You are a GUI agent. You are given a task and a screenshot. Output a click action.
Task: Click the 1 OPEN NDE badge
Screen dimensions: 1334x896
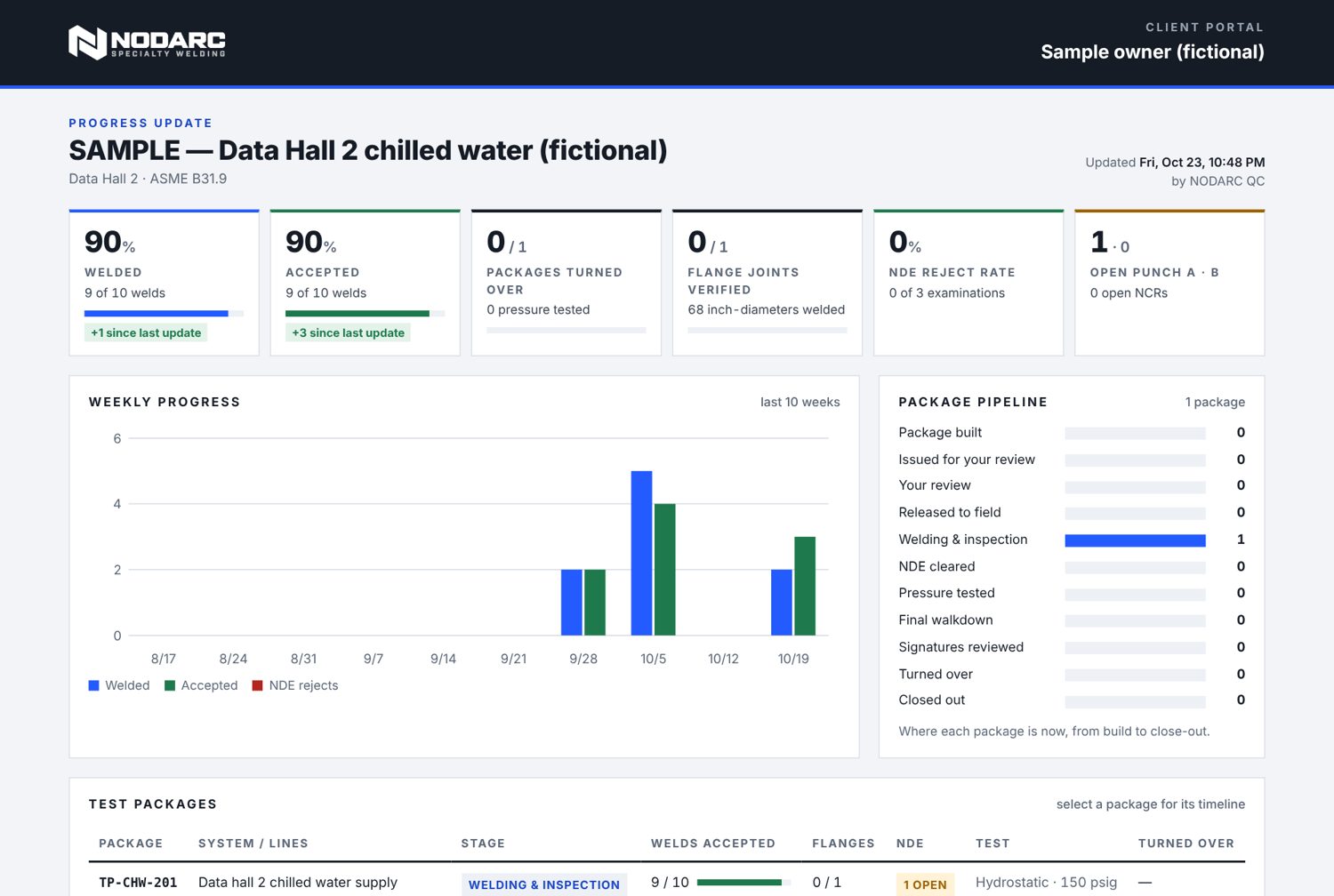[x=925, y=884]
